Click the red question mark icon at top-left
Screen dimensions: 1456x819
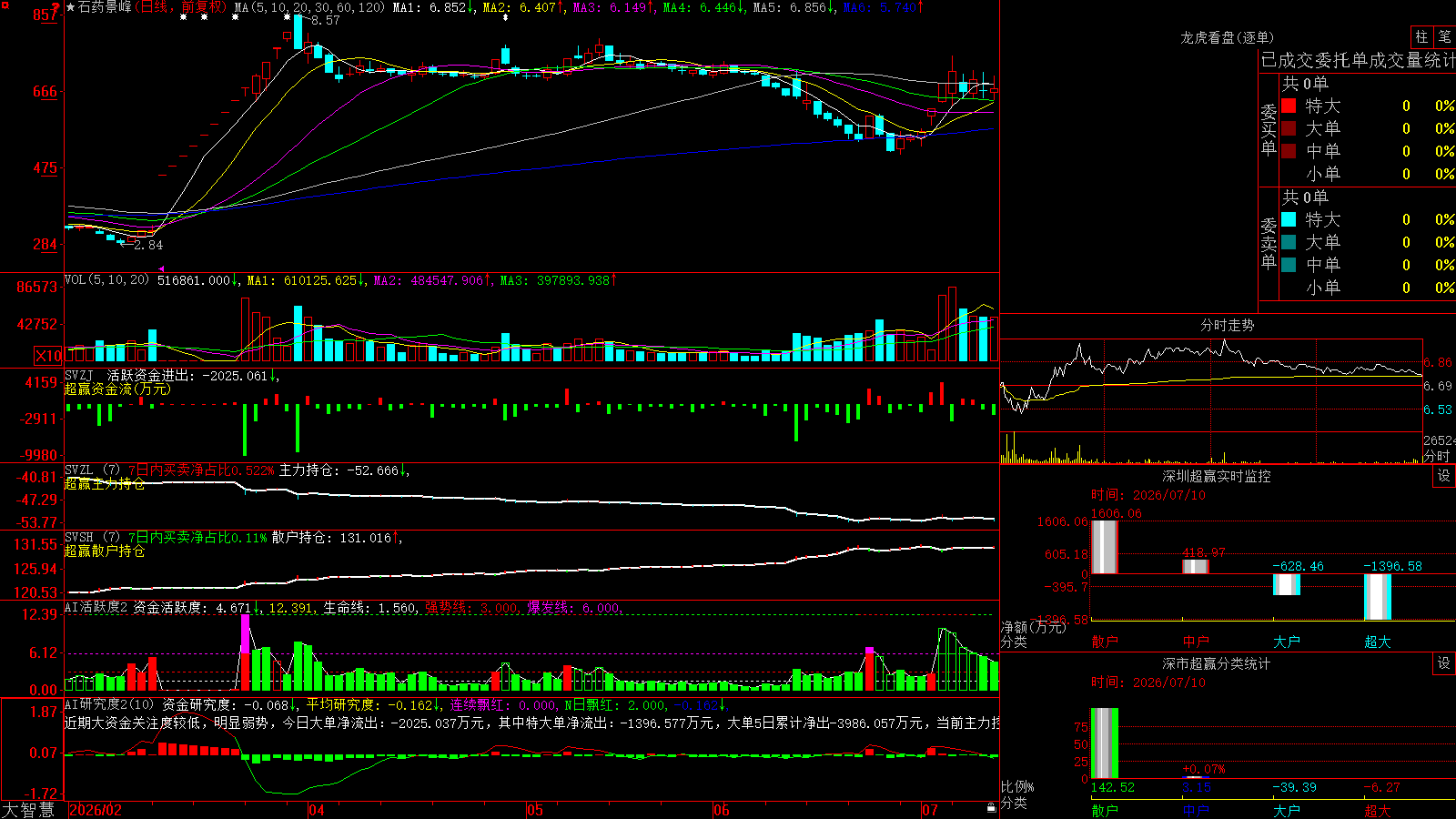pos(56,8)
